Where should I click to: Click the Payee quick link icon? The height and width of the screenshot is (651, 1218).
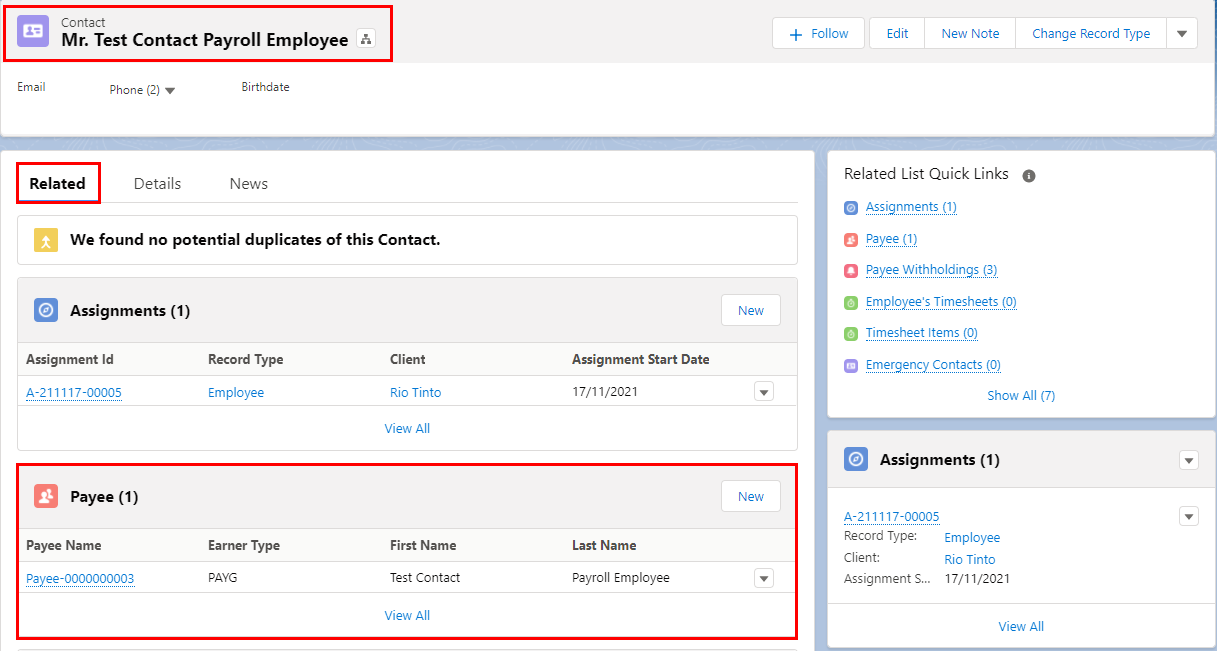[851, 240]
